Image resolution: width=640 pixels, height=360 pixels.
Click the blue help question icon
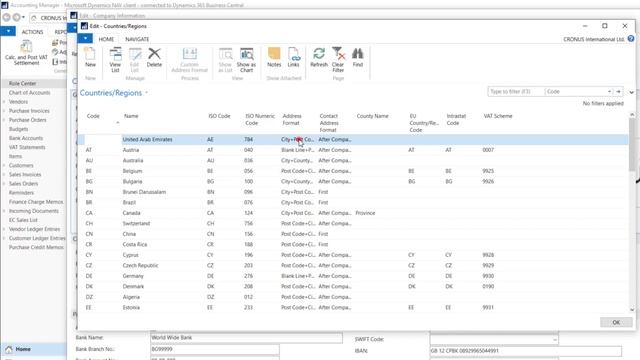click(x=631, y=39)
